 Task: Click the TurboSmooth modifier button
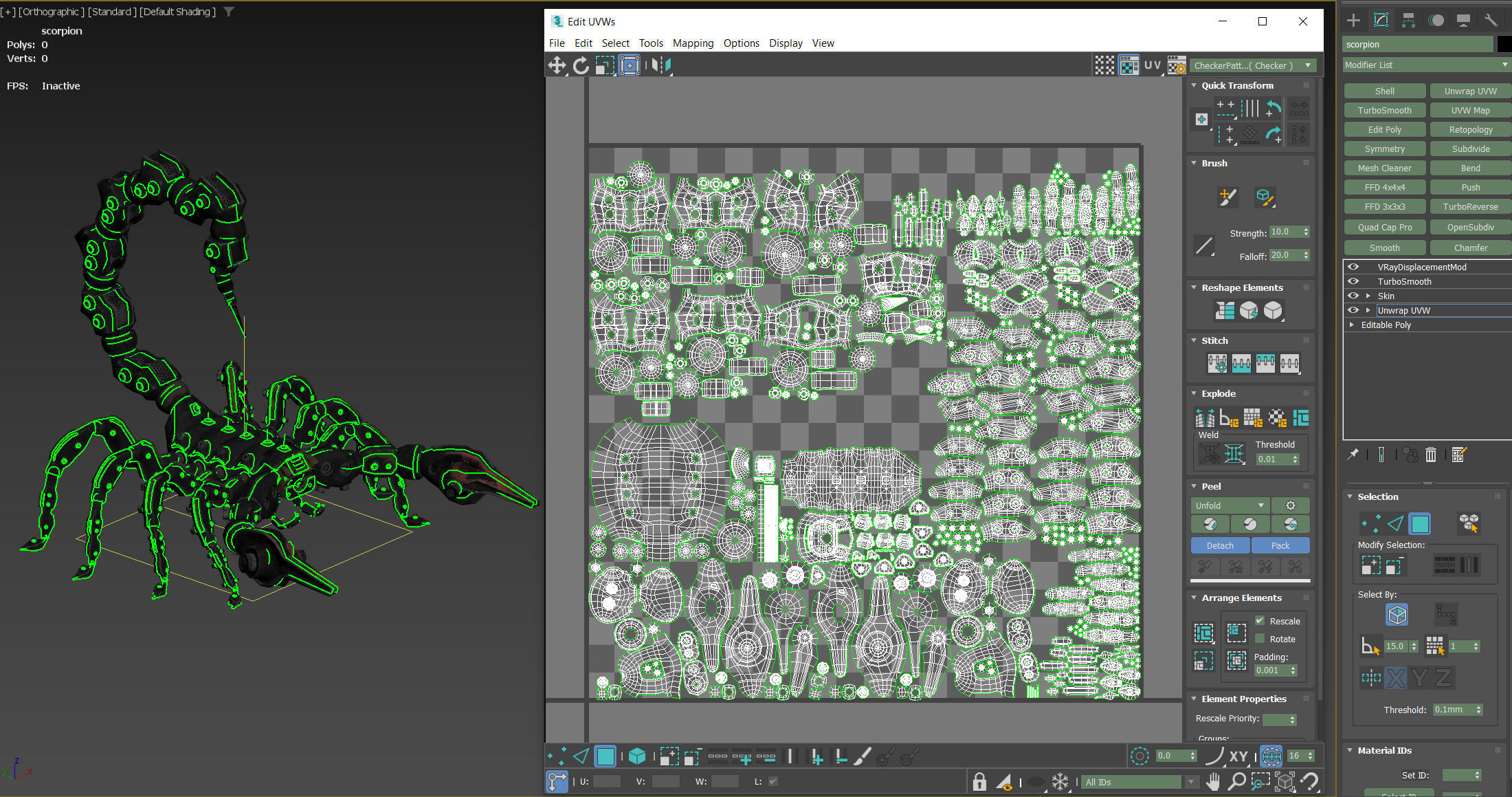click(1384, 110)
